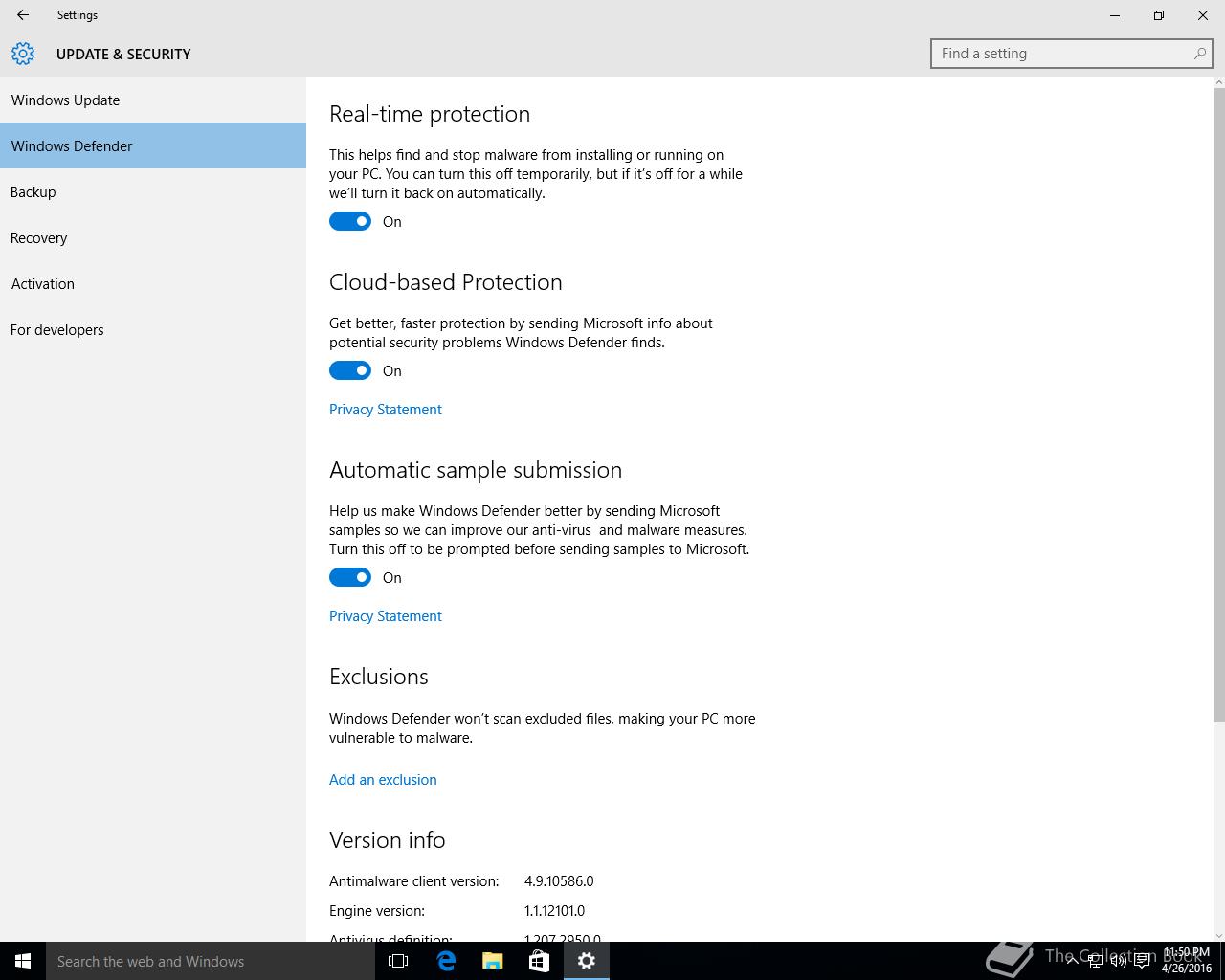Open the Activation section
The width and height of the screenshot is (1225, 980).
click(x=153, y=283)
